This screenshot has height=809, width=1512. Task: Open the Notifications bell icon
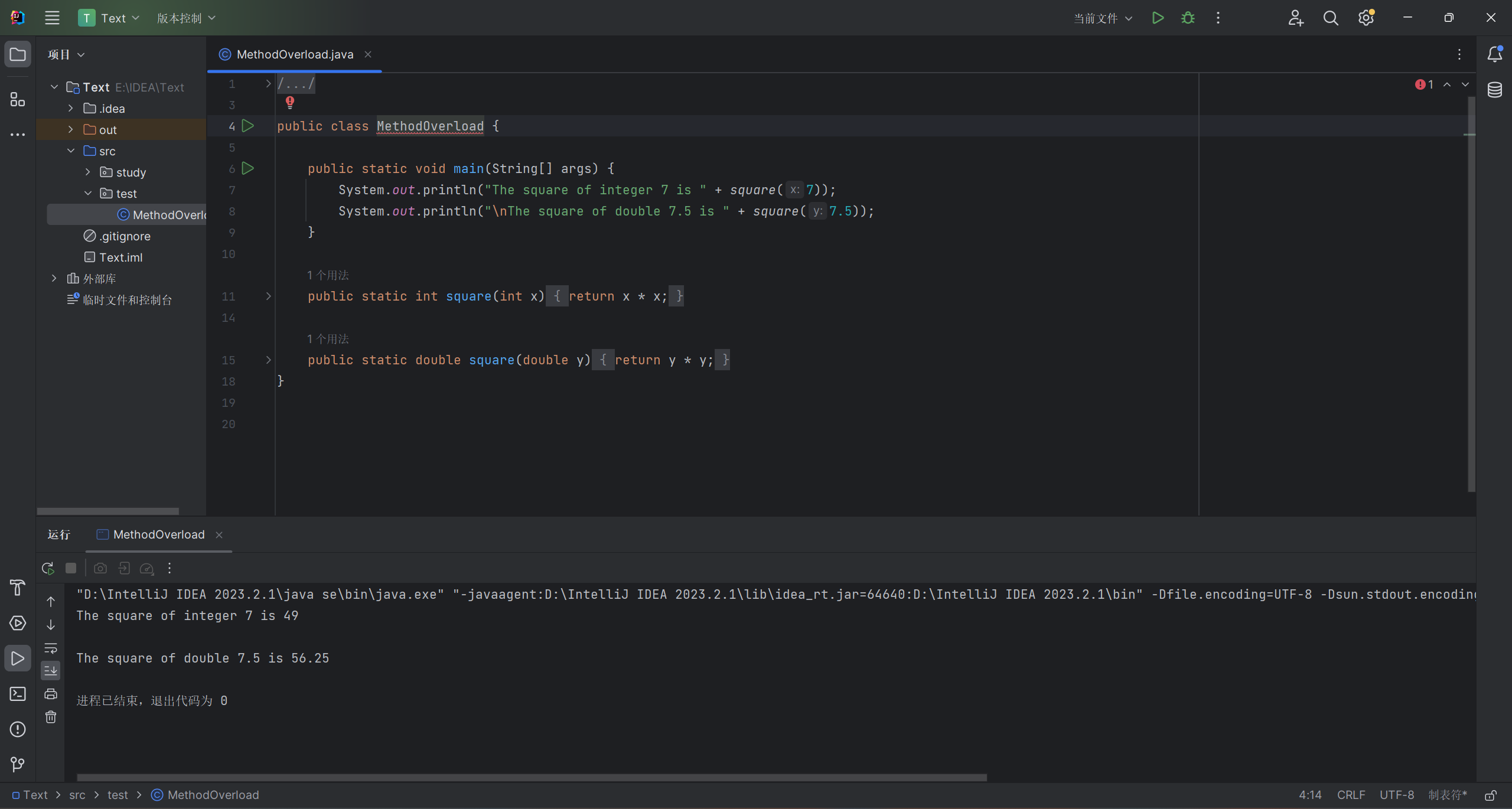click(1495, 54)
